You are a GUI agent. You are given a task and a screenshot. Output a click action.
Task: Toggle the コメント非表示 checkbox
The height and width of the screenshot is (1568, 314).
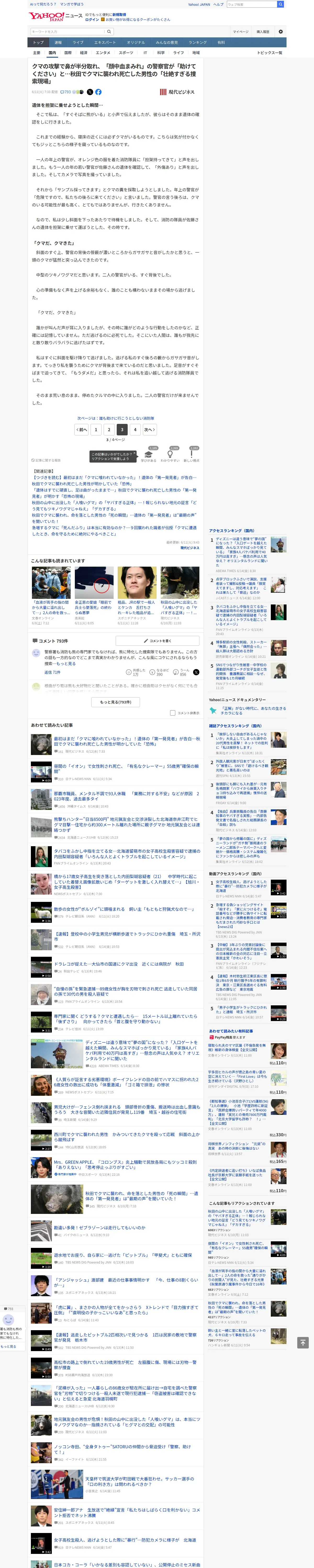tap(172, 713)
